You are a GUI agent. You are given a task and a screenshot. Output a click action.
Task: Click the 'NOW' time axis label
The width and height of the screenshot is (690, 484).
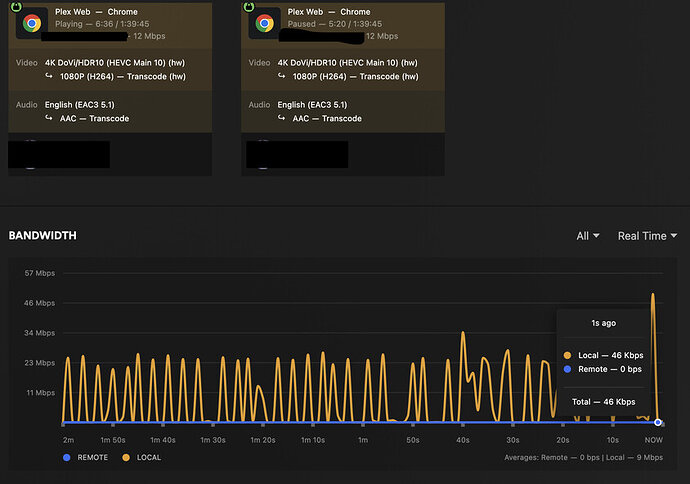click(653, 440)
